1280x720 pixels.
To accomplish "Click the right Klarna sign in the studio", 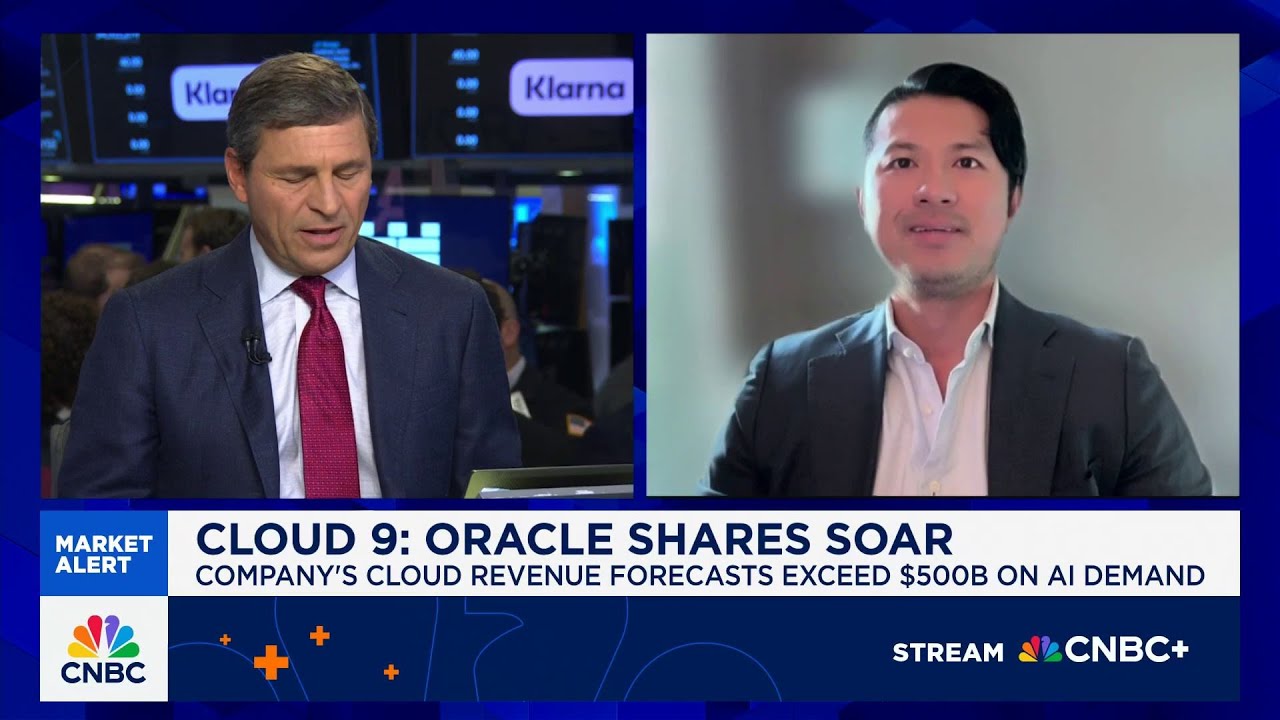I will 571,88.
